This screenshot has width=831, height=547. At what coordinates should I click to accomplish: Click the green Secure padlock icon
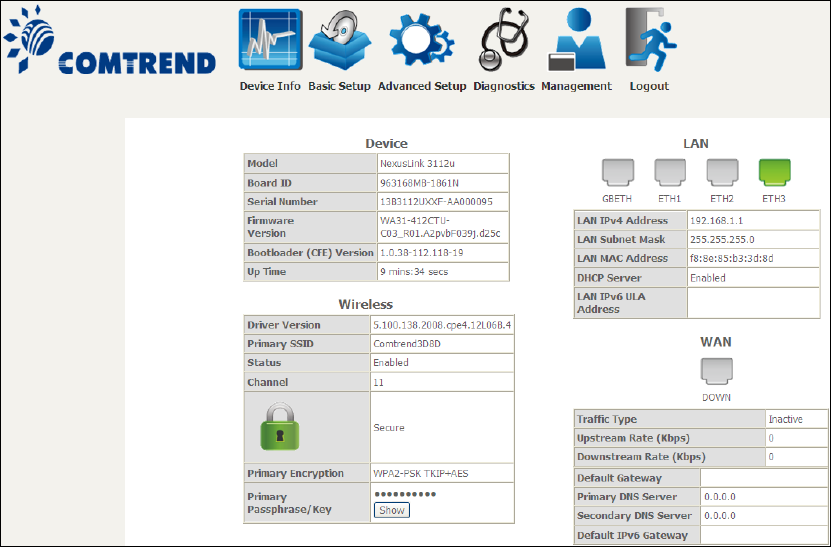(x=280, y=426)
